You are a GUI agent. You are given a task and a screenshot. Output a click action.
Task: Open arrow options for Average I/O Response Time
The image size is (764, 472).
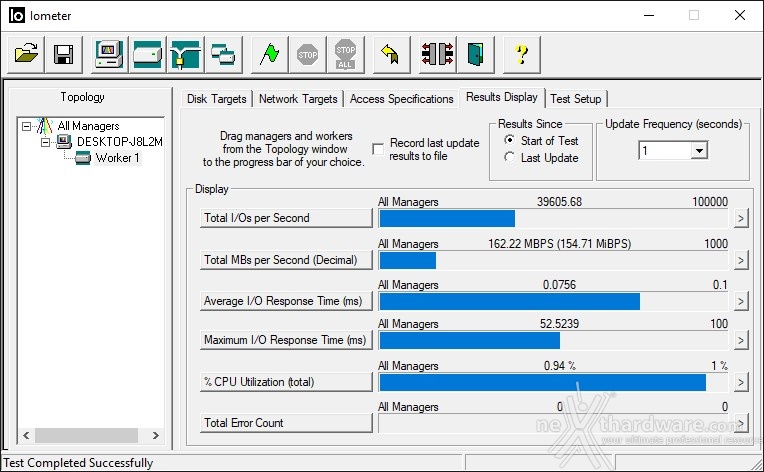741,302
